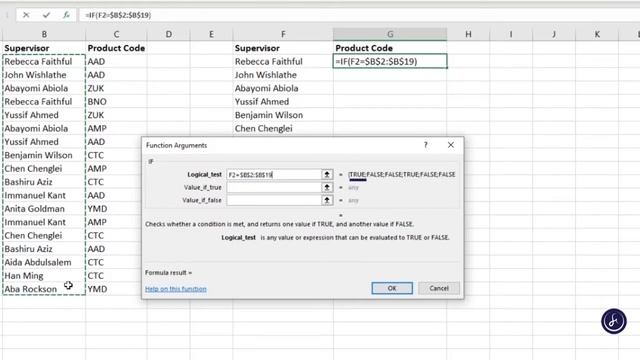This screenshot has width=640, height=360.
Task: Select John Wishlathe in column F
Action: (x=283, y=75)
